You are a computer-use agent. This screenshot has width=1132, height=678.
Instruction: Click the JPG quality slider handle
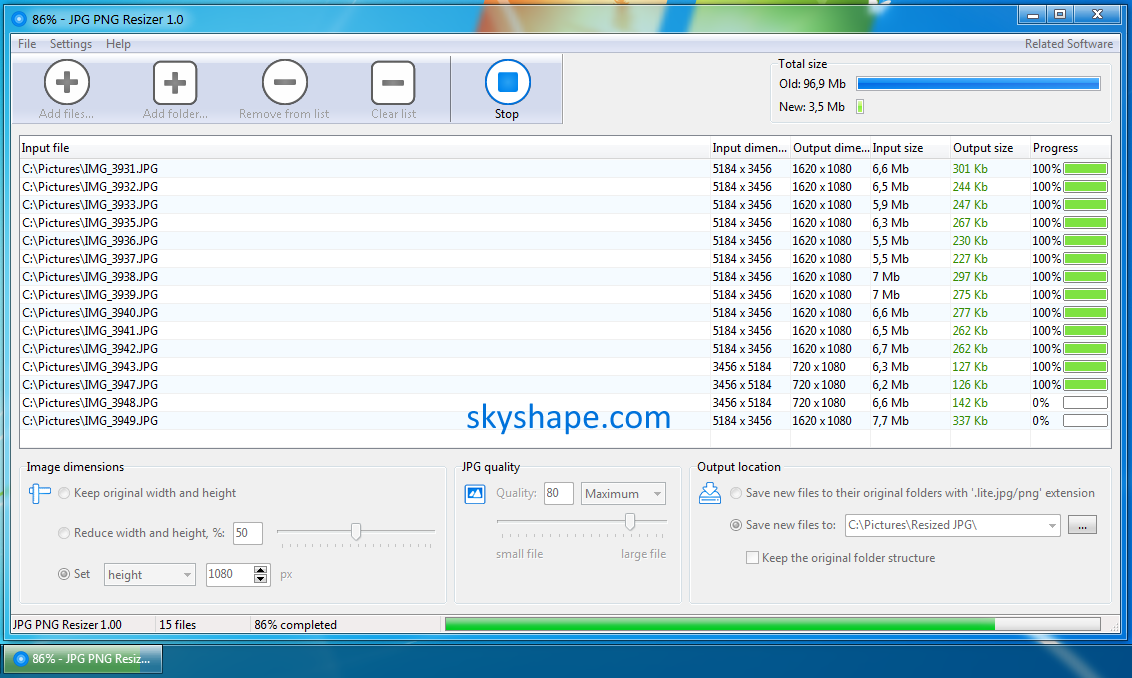630,521
